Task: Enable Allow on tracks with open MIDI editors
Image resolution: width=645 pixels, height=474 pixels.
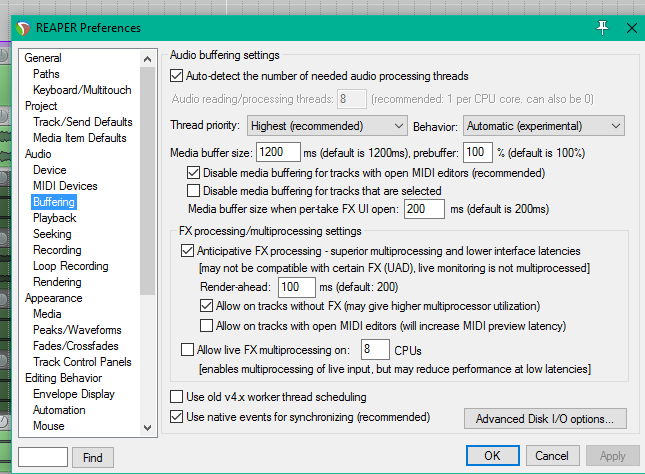Action: (206, 325)
